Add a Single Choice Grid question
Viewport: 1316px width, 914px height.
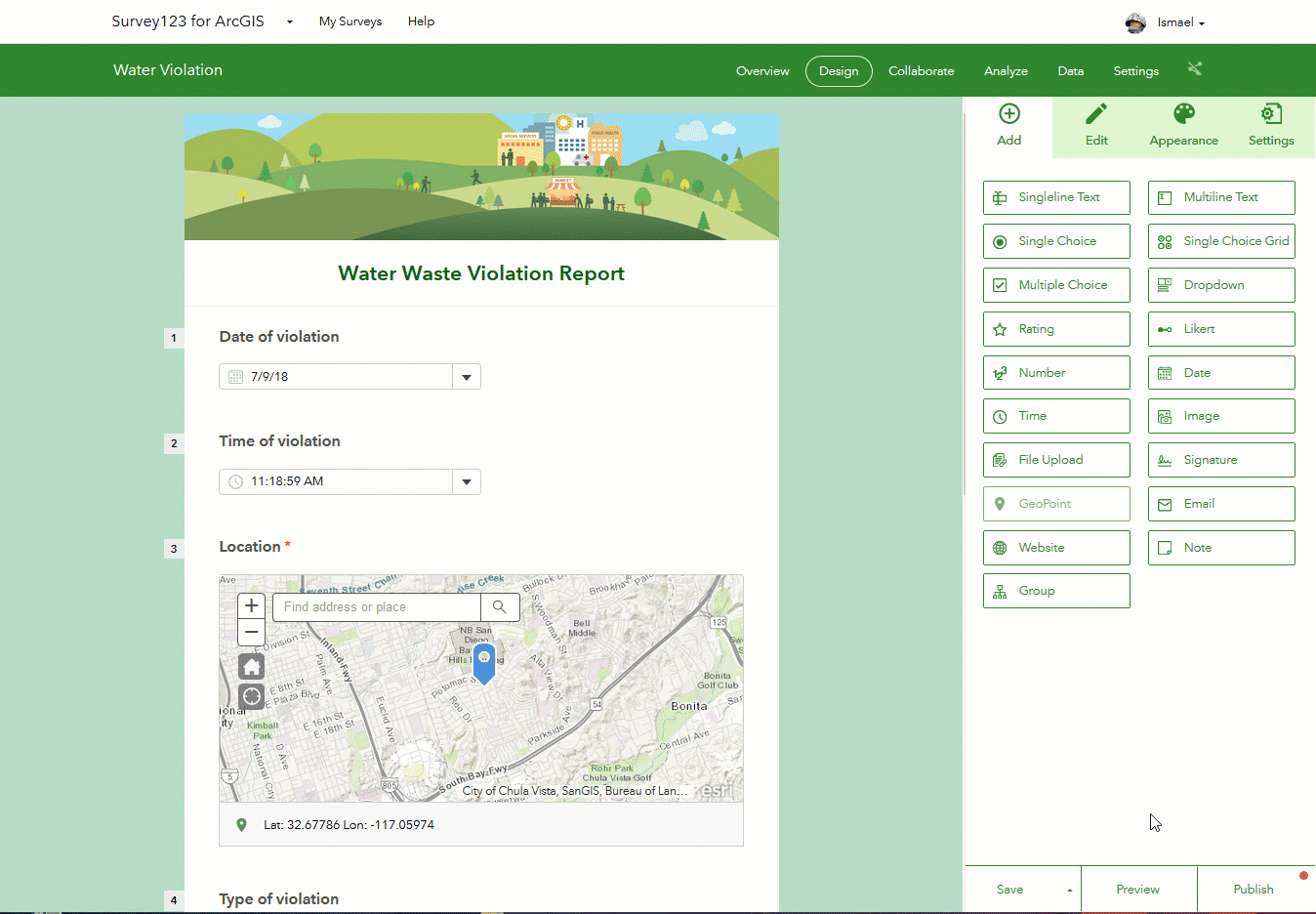(1221, 241)
